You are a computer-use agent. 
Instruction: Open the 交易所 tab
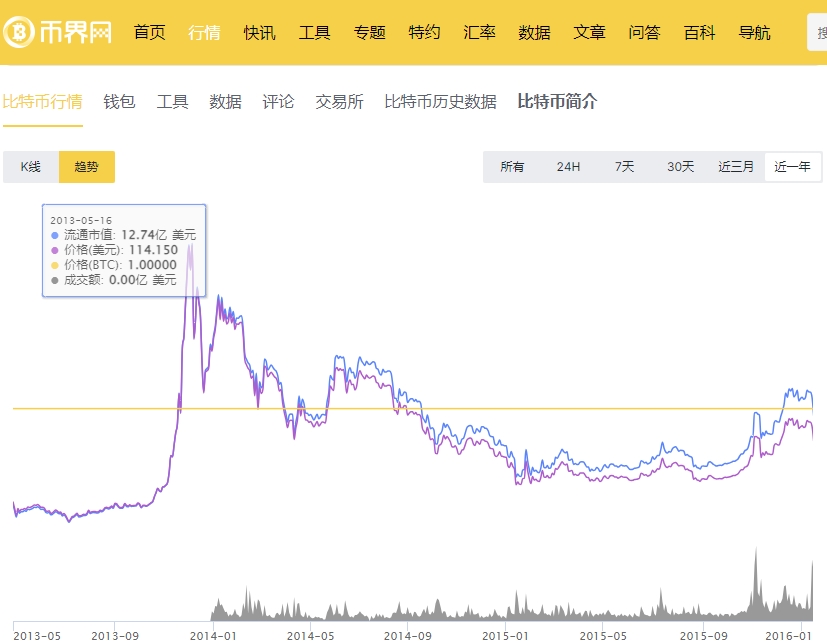pyautogui.click(x=339, y=101)
